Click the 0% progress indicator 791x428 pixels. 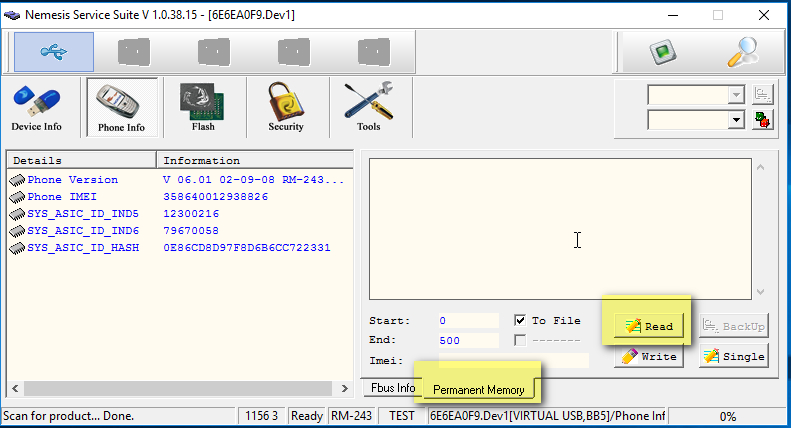[727, 416]
